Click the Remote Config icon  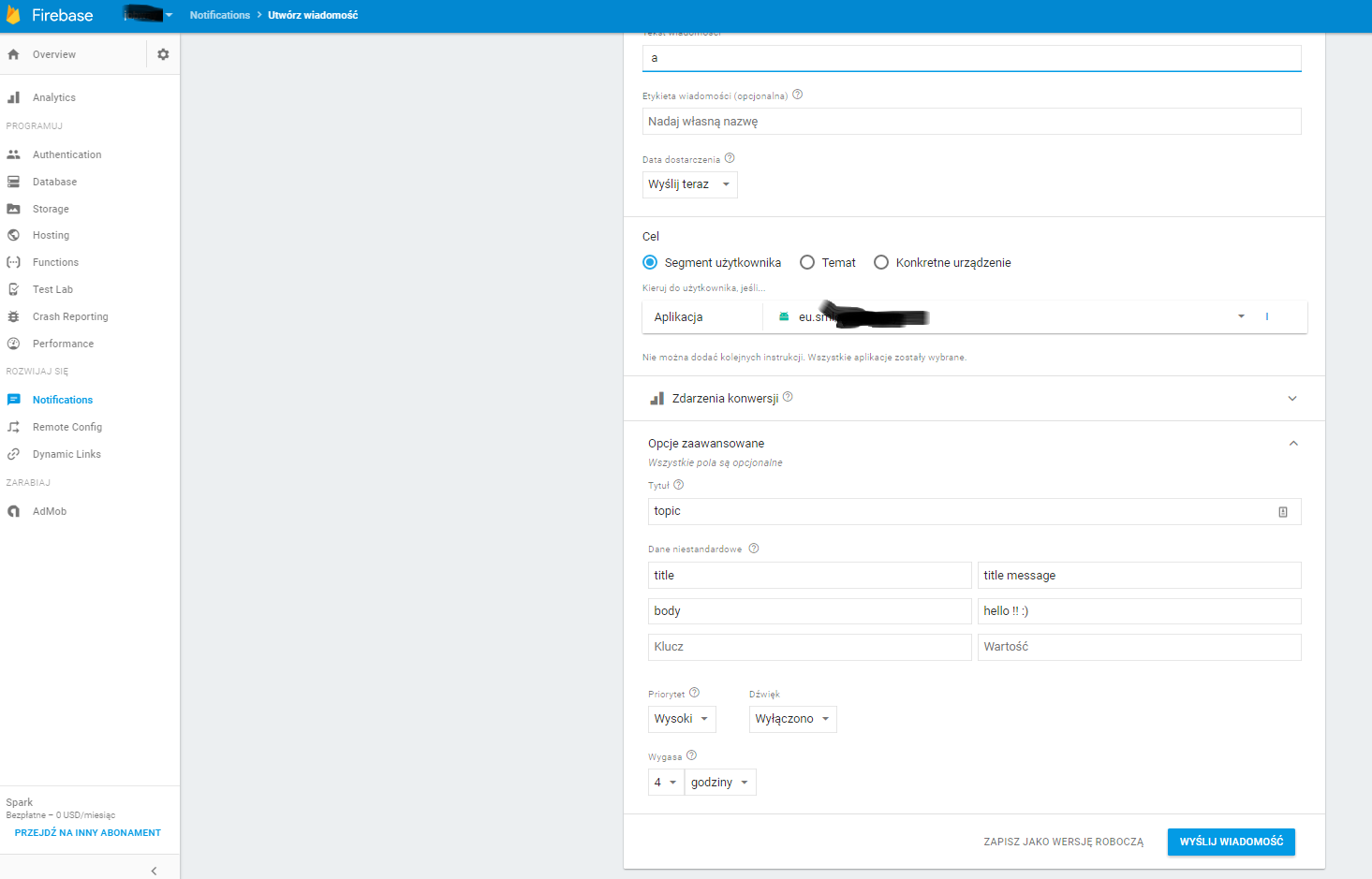click(13, 427)
